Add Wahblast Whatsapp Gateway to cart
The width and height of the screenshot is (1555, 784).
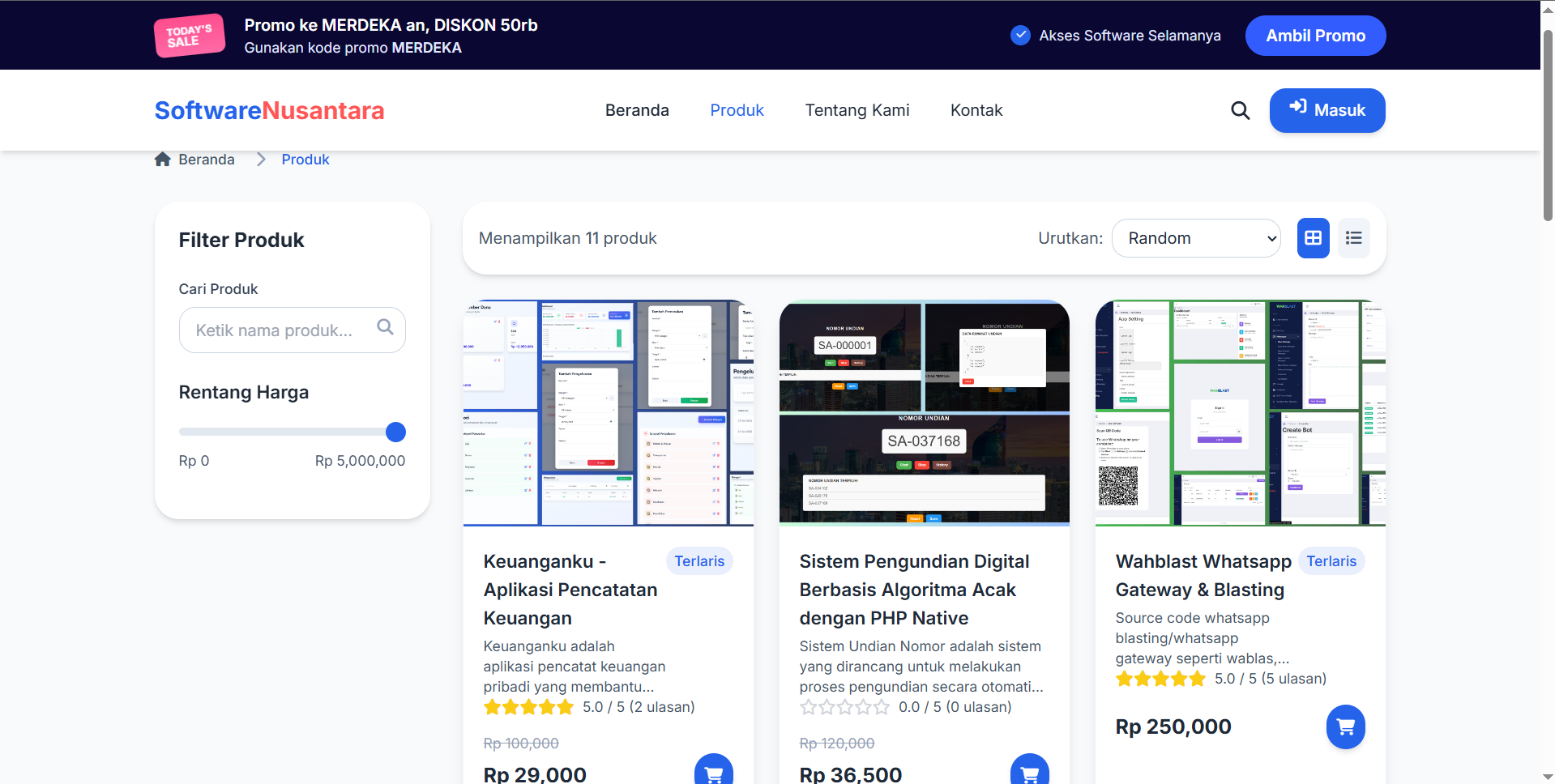pyautogui.click(x=1345, y=726)
